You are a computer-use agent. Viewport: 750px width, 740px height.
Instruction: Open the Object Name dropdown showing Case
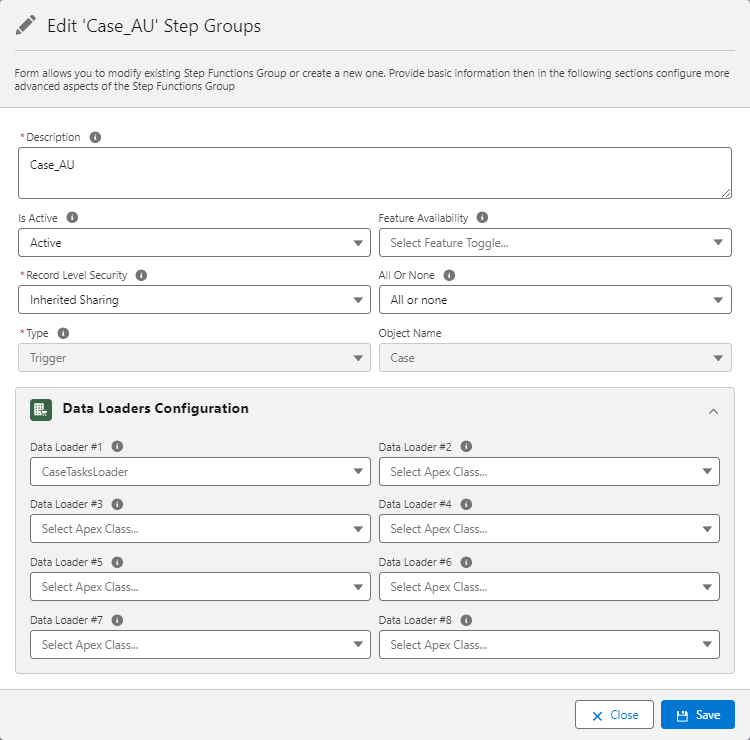555,358
